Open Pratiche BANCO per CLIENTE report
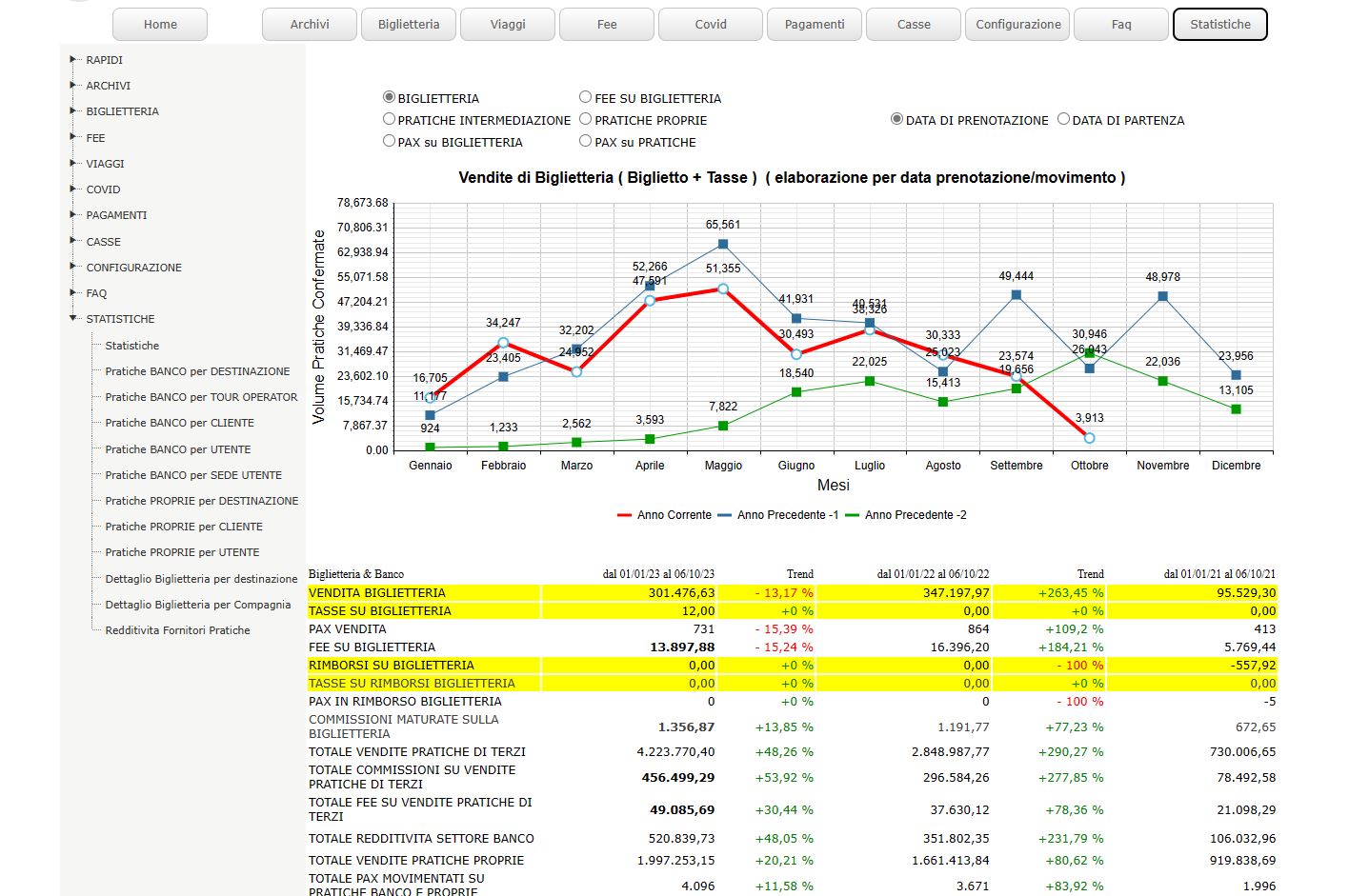Image resolution: width=1349 pixels, height=896 pixels. click(x=179, y=423)
